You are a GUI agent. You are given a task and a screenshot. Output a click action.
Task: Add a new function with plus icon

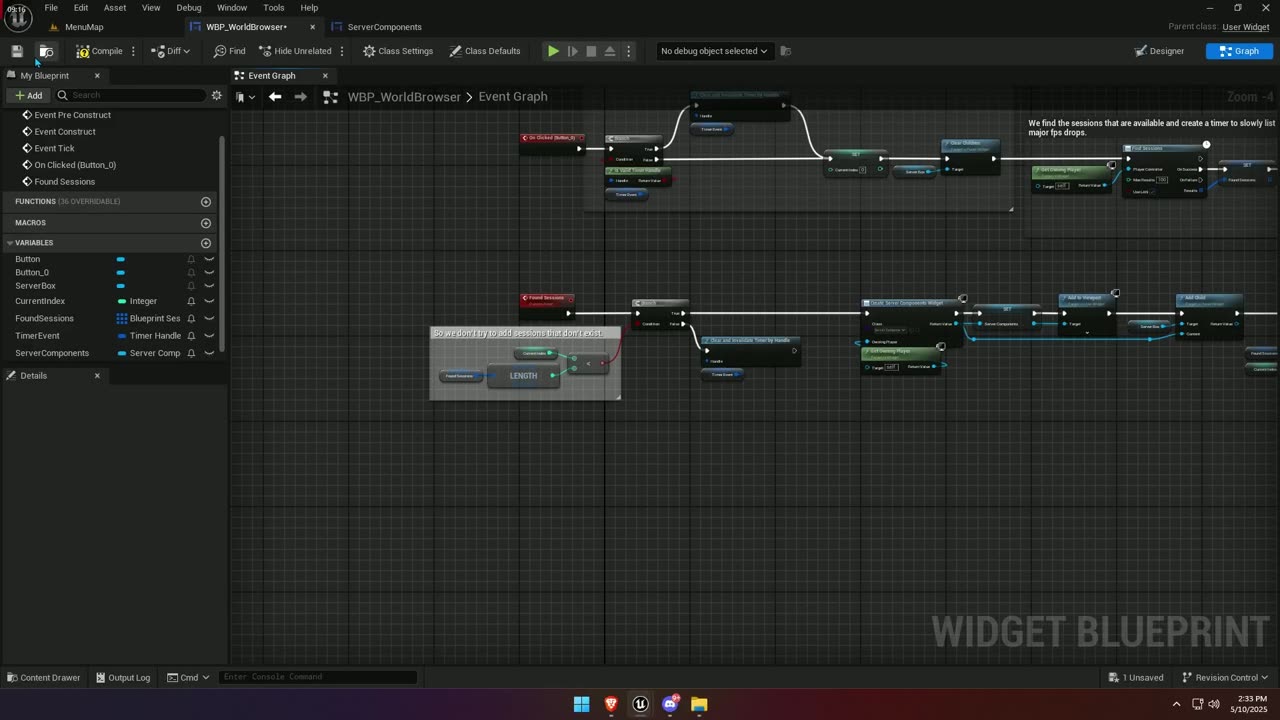coord(206,202)
